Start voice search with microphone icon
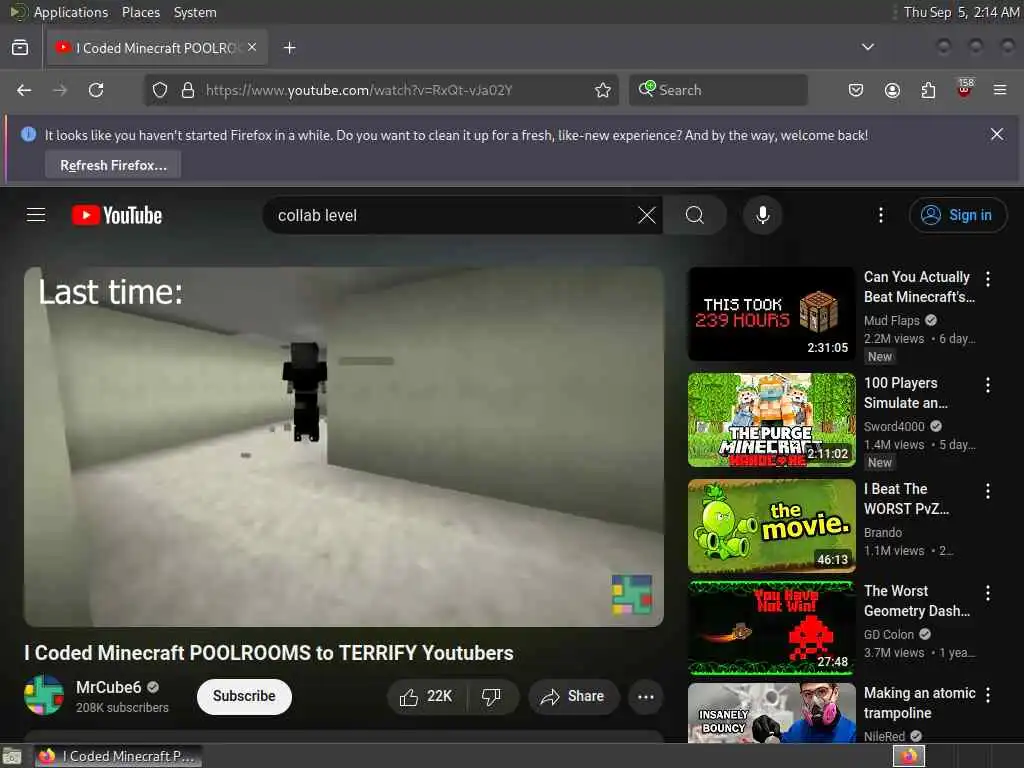1024x768 pixels. (x=762, y=215)
